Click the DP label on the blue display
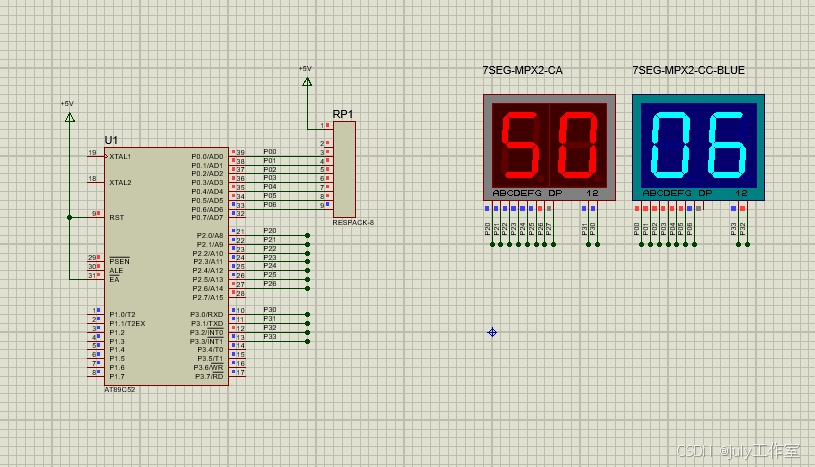This screenshot has height=467, width=815. click(x=705, y=193)
